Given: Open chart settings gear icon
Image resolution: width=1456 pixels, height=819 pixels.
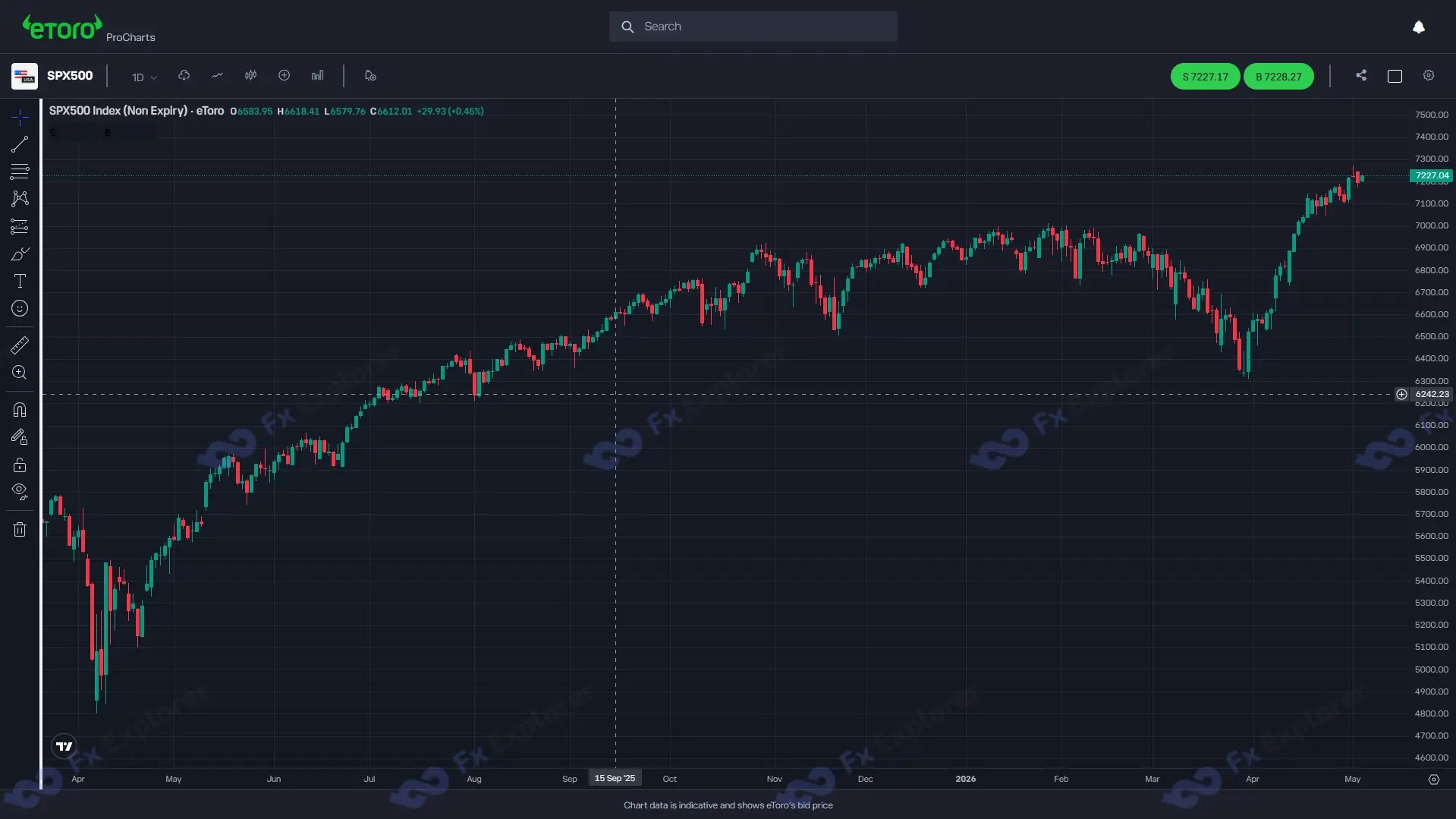Looking at the screenshot, I should coord(1429,76).
